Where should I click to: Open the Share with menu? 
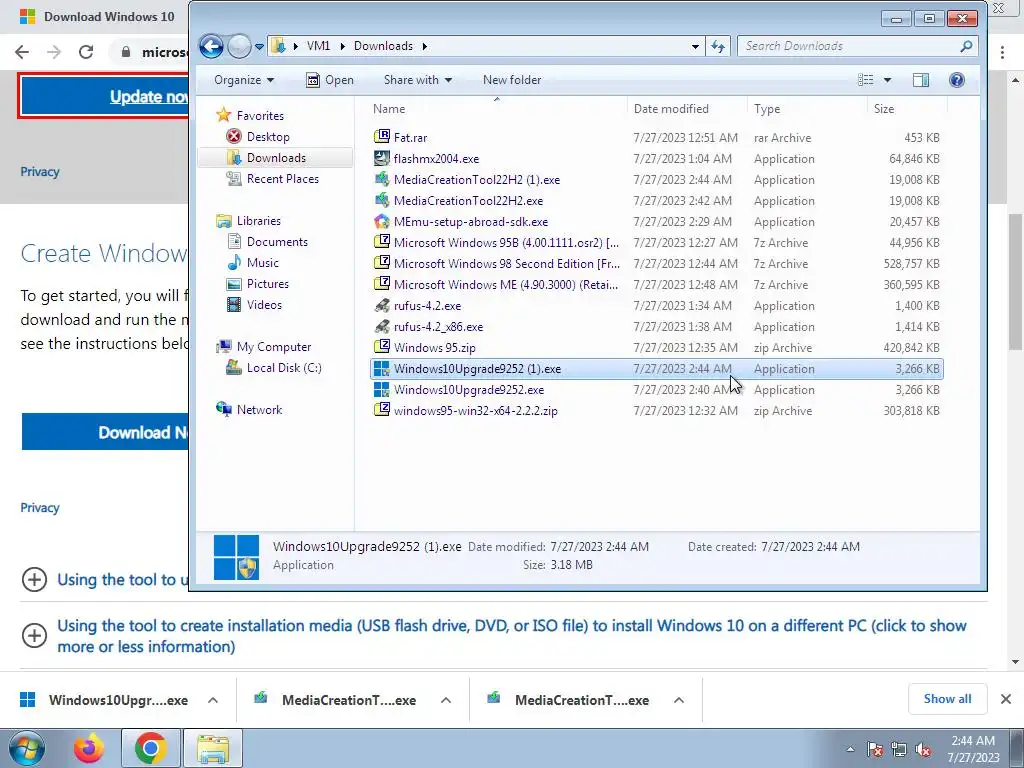[x=418, y=80]
